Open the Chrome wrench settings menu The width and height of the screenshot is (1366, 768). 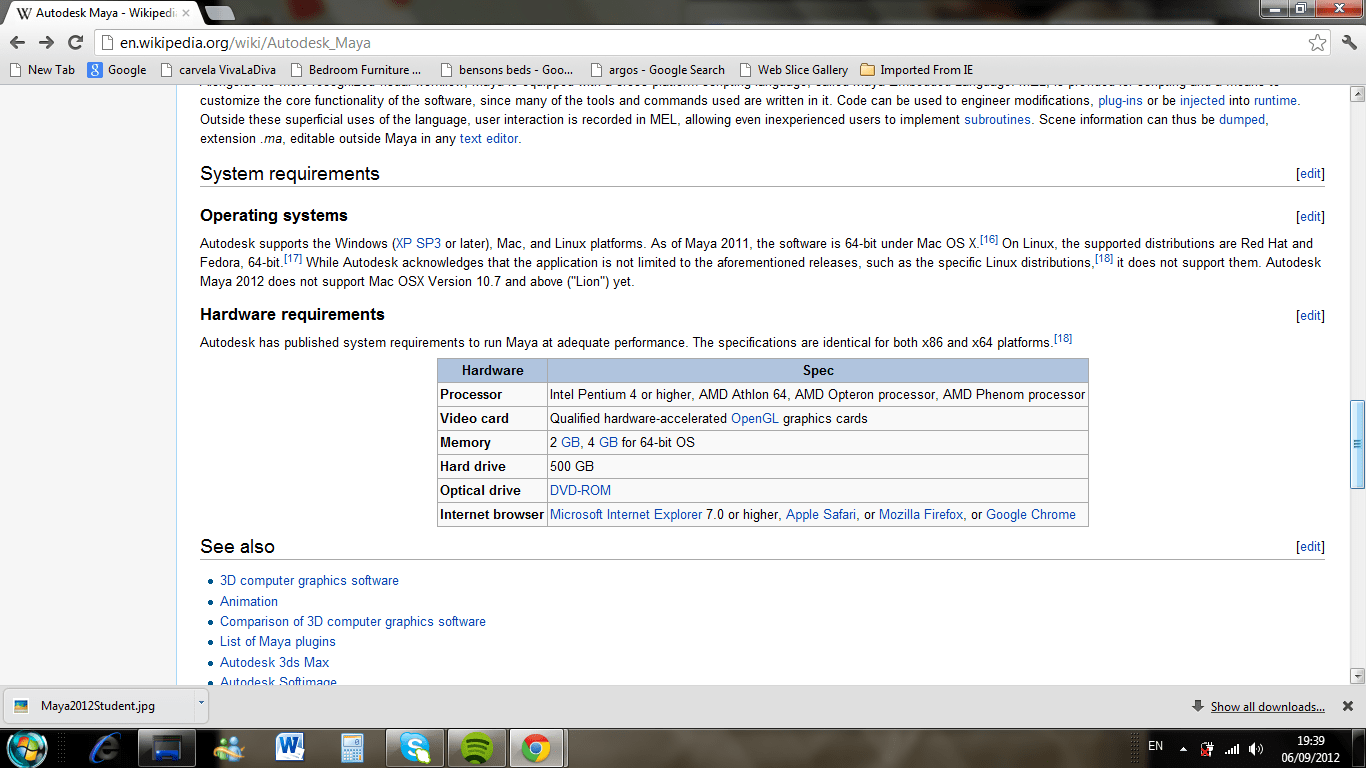click(1349, 42)
